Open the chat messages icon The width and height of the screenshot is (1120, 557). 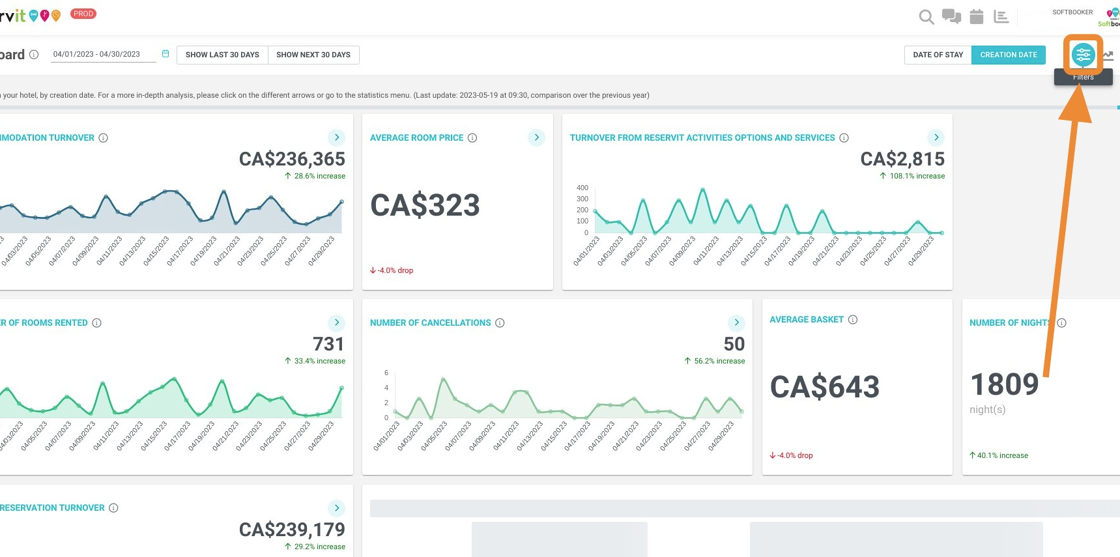pos(951,17)
